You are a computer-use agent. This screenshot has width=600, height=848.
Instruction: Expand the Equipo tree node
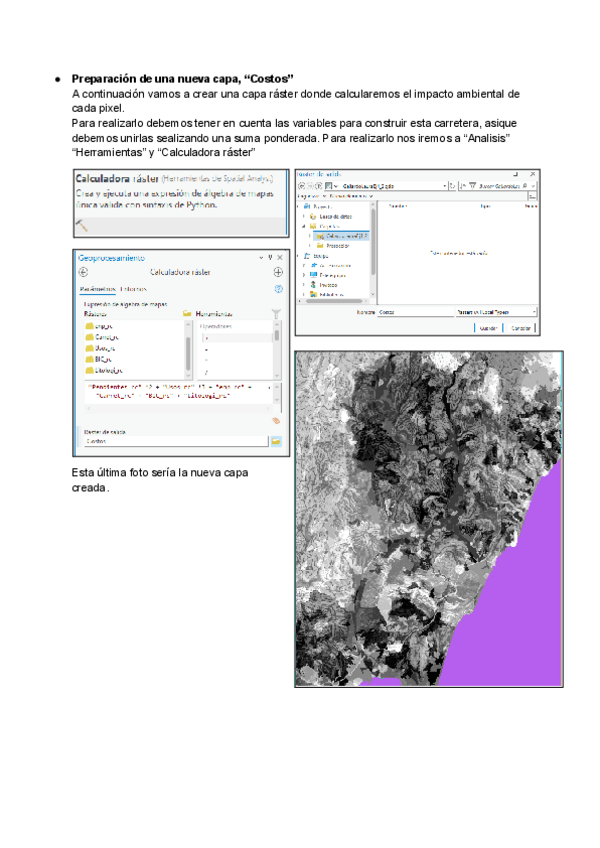pyautogui.click(x=299, y=256)
